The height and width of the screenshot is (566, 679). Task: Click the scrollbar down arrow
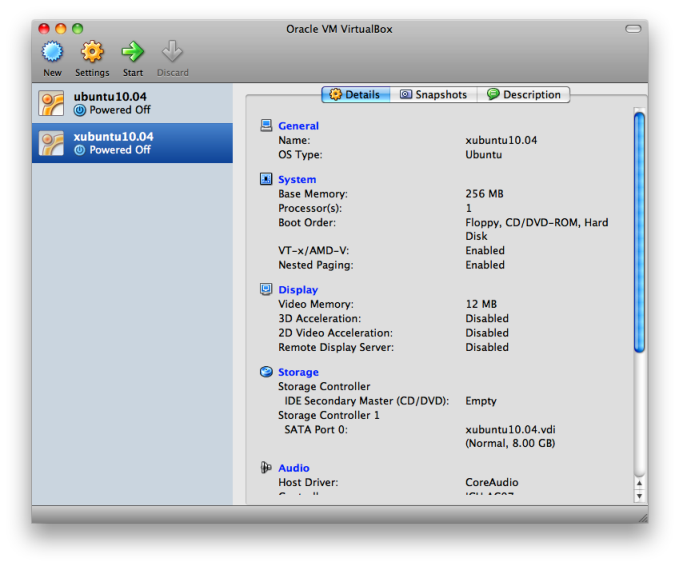pos(639,496)
